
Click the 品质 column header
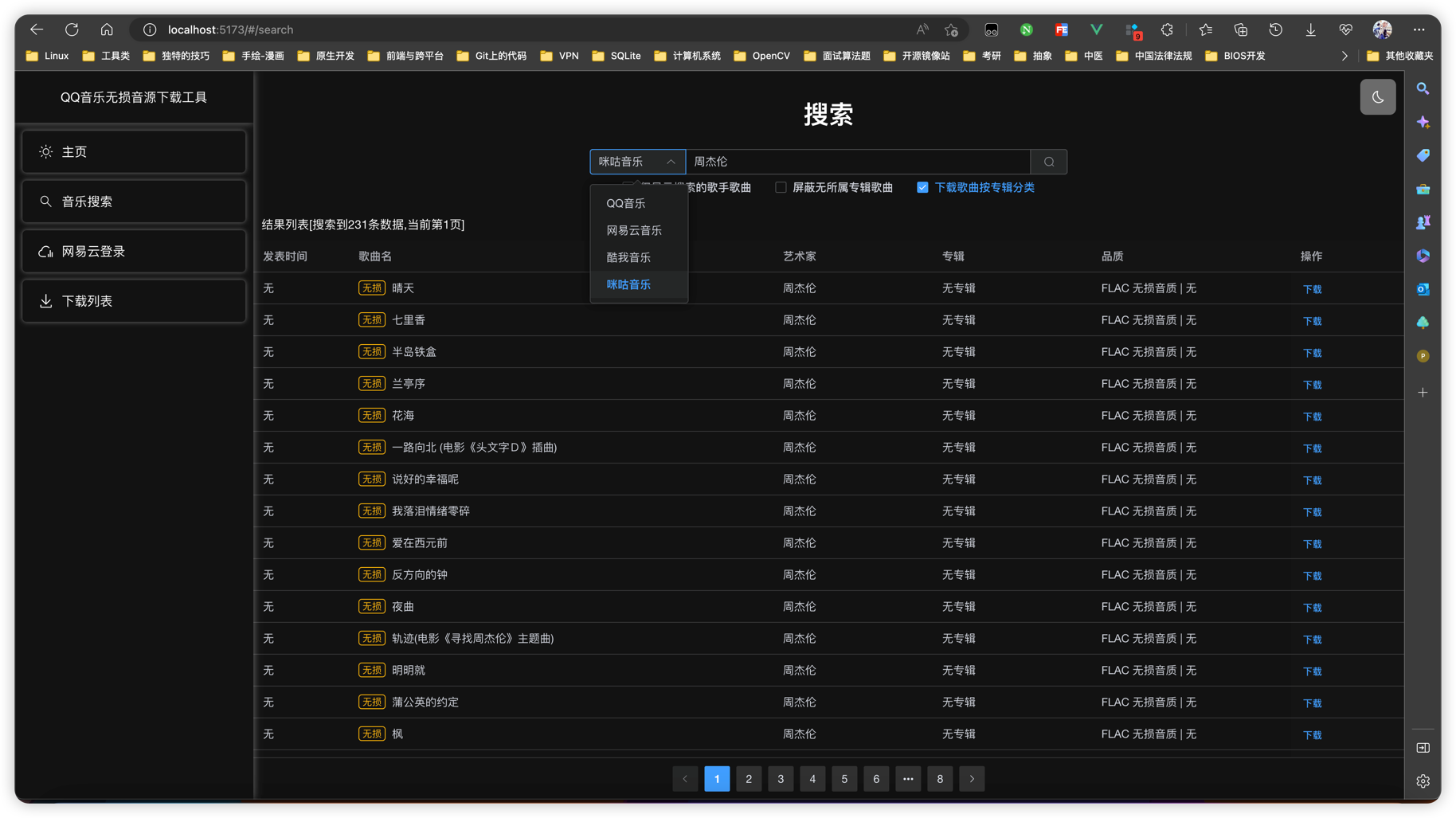[1112, 256]
